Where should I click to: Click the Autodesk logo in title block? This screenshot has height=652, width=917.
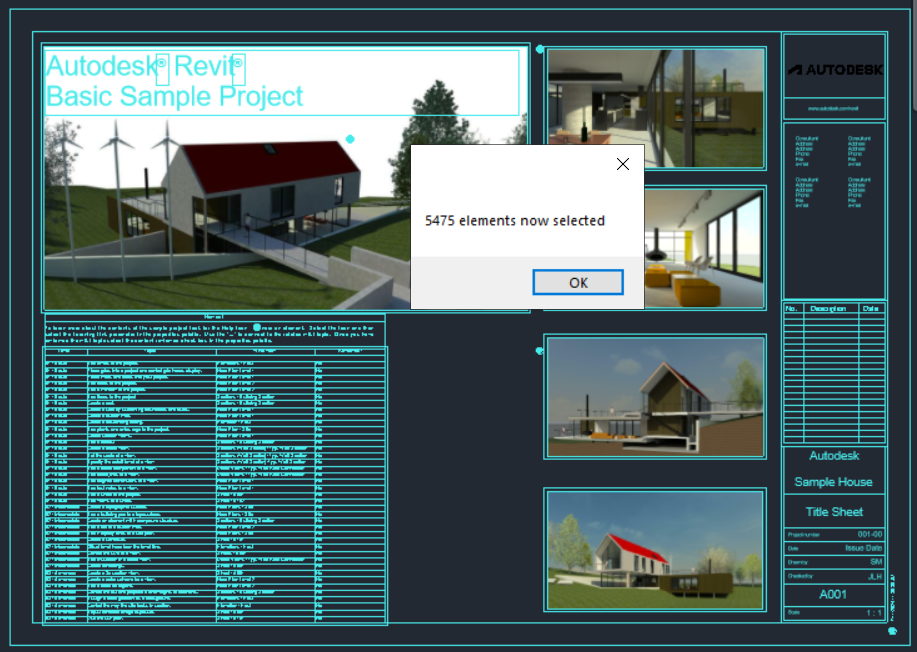pyautogui.click(x=835, y=70)
